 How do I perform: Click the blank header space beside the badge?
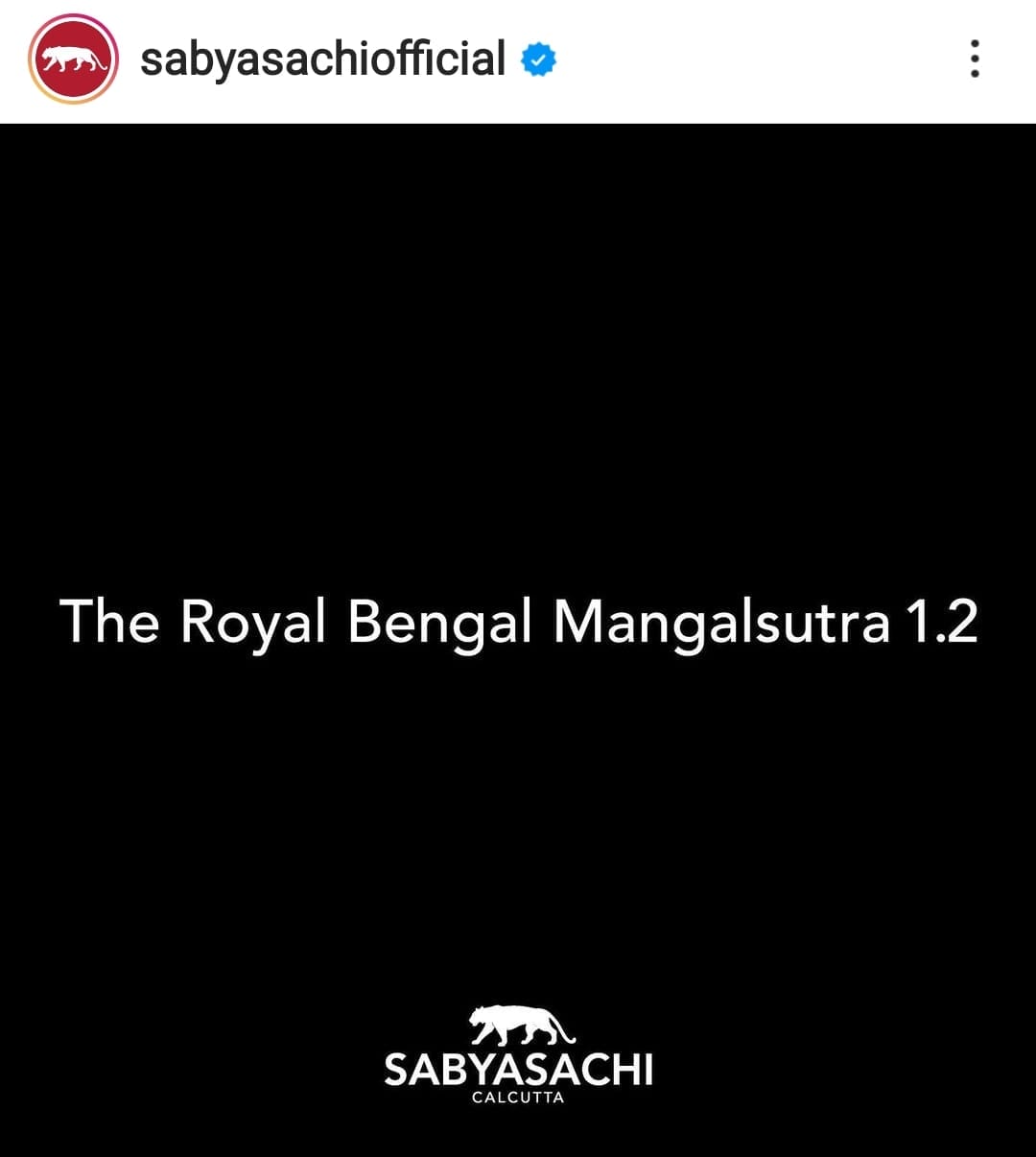758,59
